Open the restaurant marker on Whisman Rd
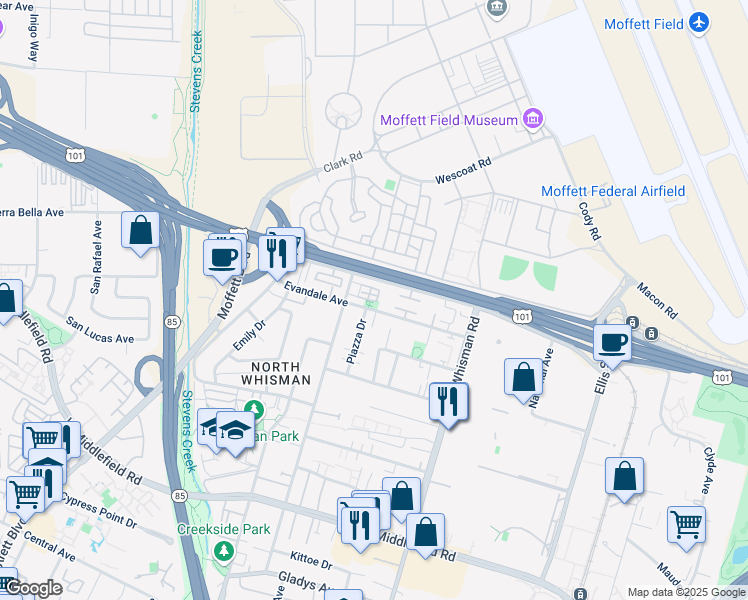The width and height of the screenshot is (748, 600). (448, 405)
